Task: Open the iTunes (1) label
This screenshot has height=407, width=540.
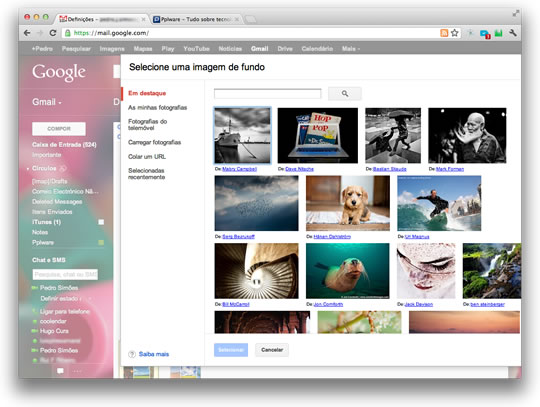Action: pyautogui.click(x=46, y=222)
